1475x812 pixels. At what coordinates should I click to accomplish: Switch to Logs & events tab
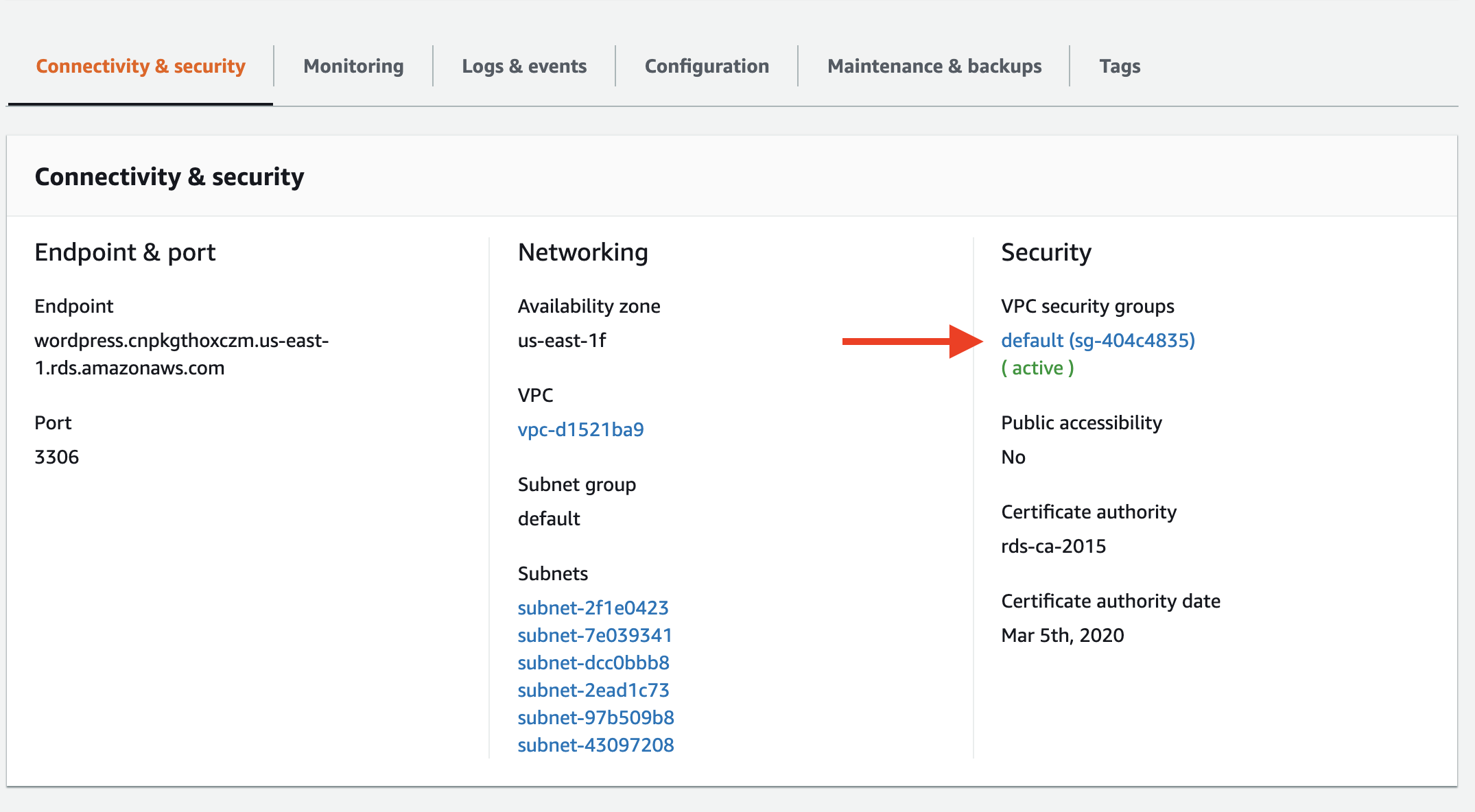524,66
